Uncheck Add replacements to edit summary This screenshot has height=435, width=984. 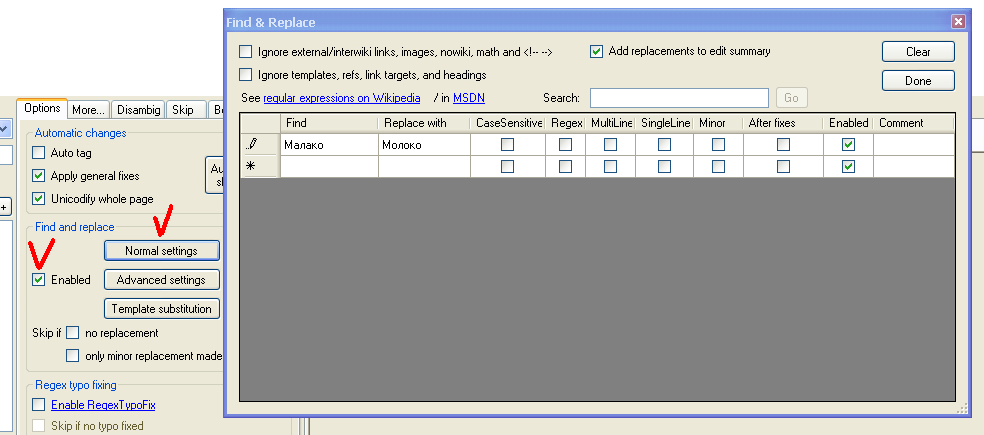point(596,51)
